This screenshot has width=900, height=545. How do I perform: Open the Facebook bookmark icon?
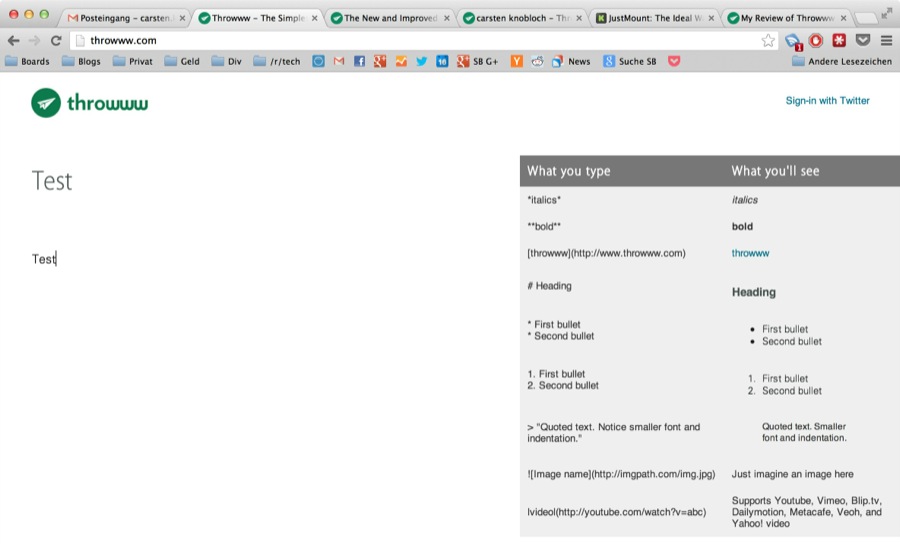[x=359, y=61]
